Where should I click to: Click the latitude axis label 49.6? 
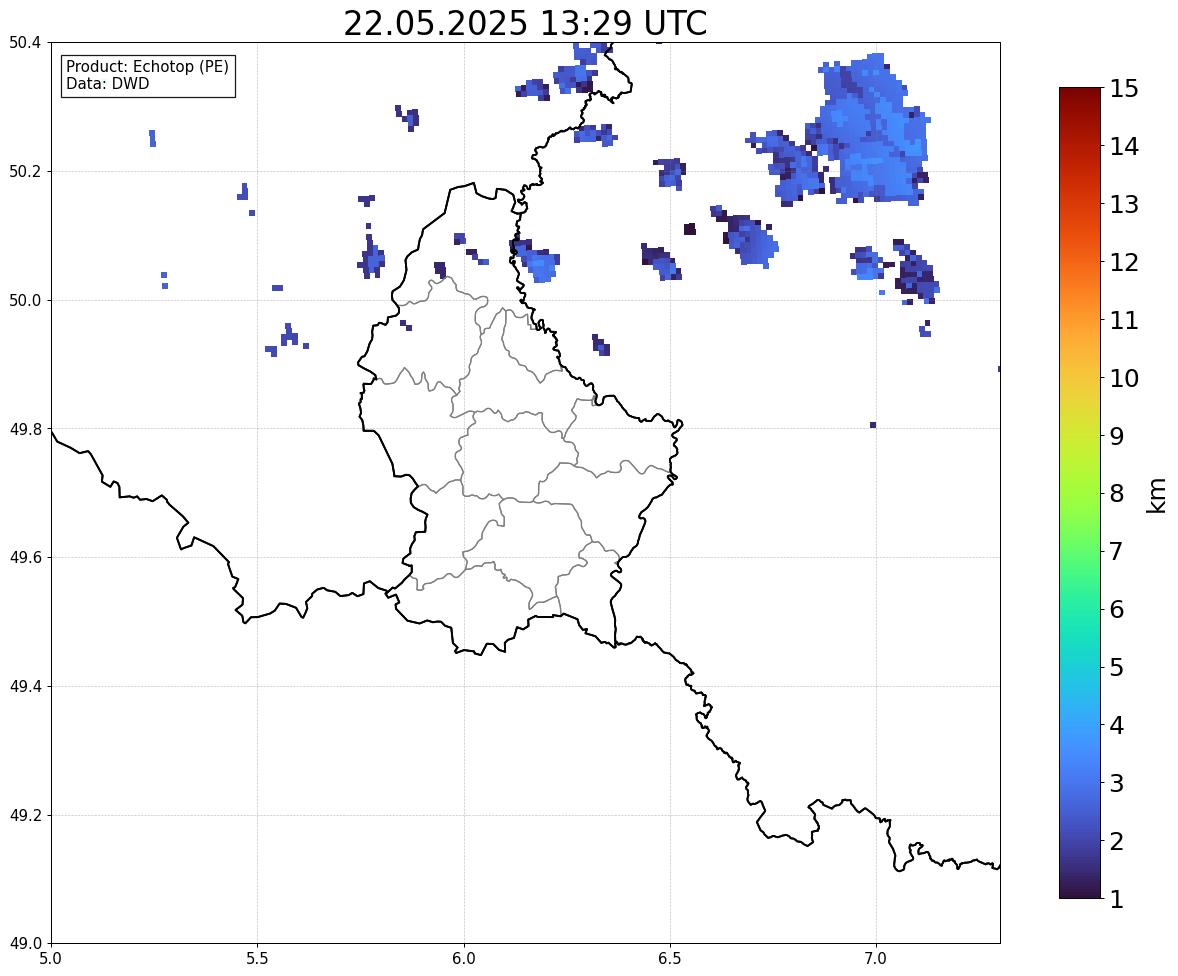25,557
